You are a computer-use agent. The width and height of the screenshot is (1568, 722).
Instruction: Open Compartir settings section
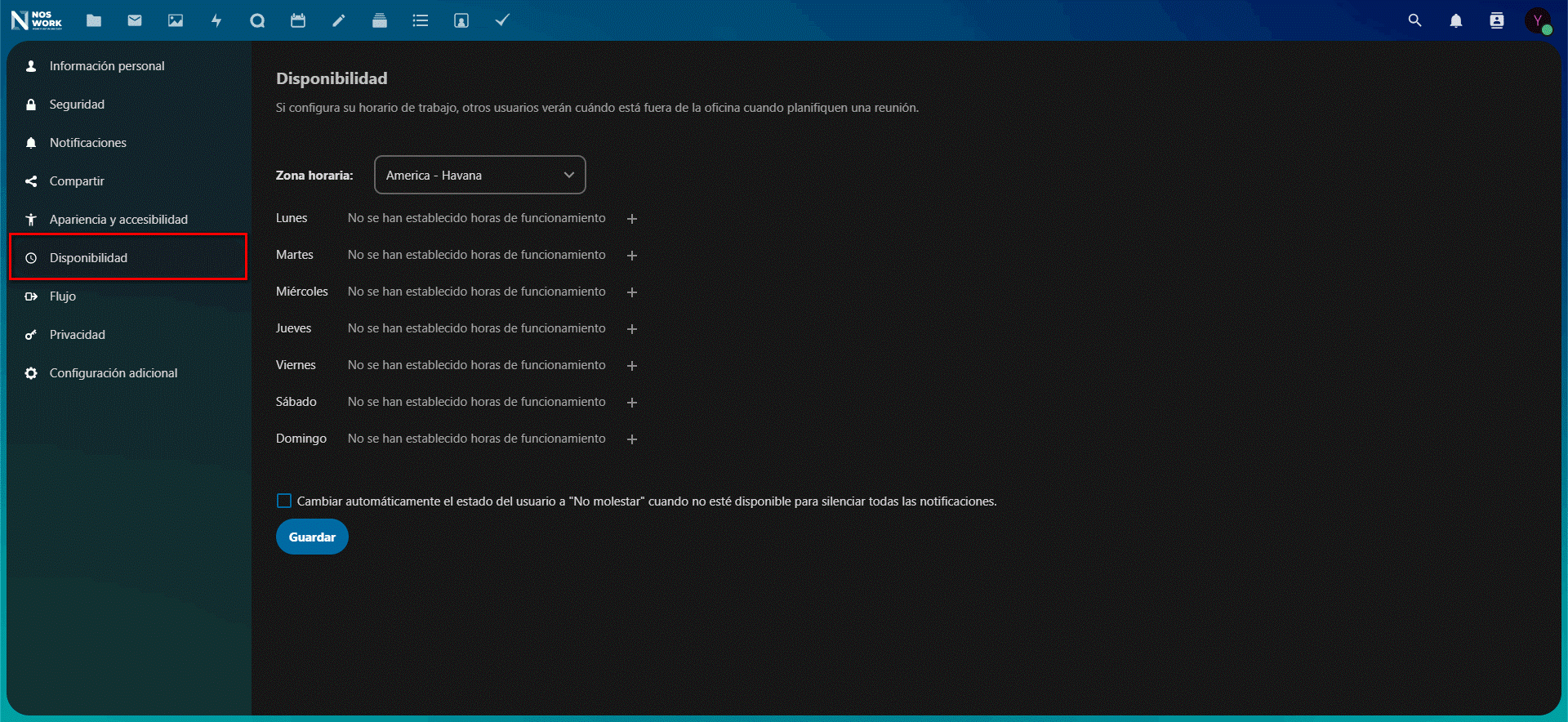click(x=129, y=181)
